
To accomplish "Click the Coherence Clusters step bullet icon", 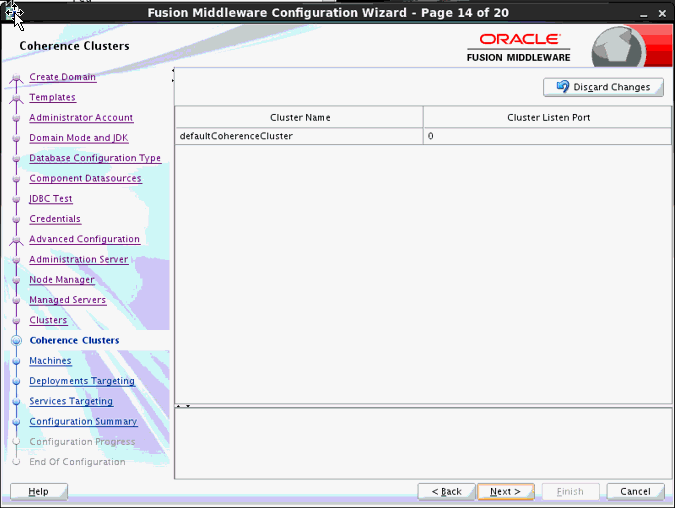I will click(x=16, y=341).
